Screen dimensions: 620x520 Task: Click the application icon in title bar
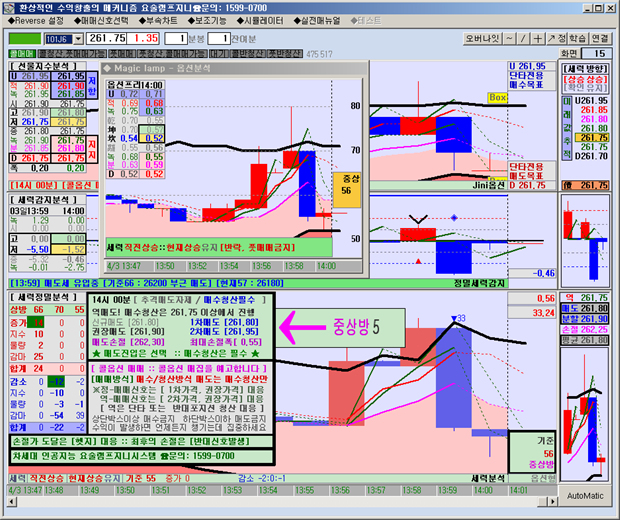9,8
